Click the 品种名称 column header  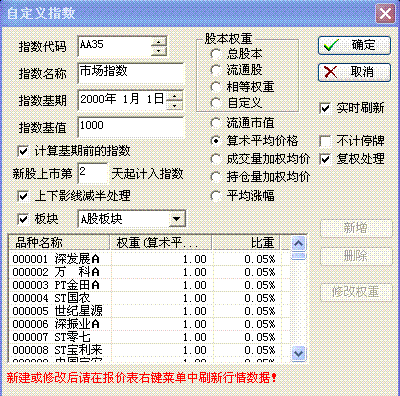(59, 243)
